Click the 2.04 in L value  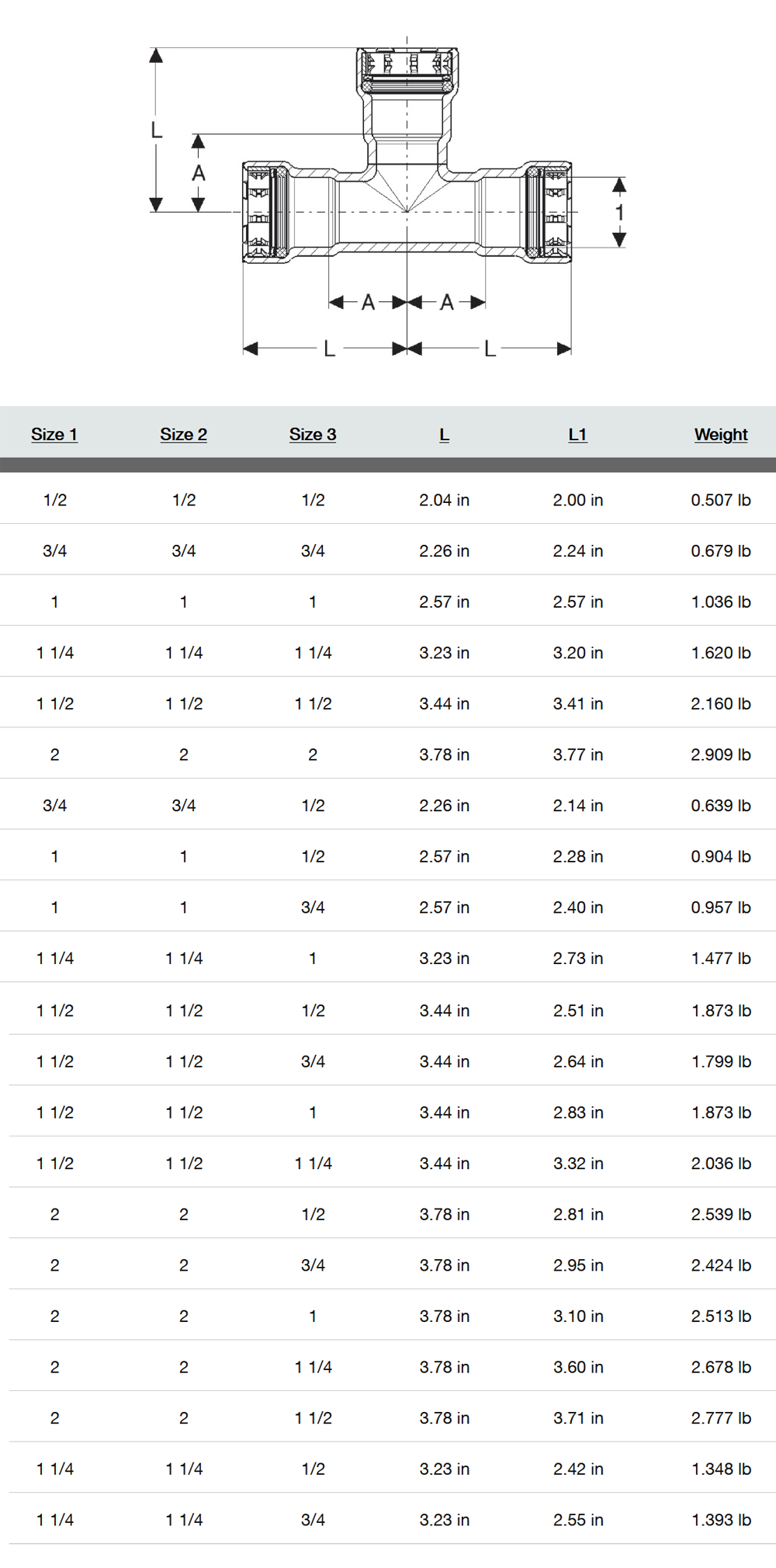coord(445,500)
